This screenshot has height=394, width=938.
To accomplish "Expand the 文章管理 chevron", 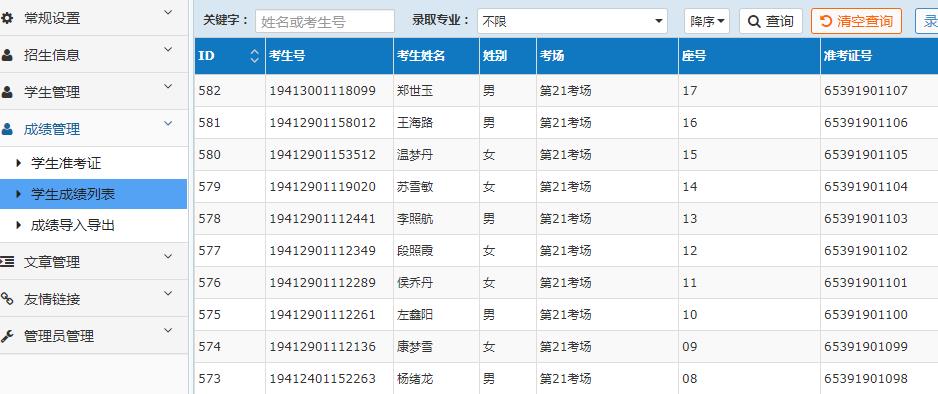I will (168, 256).
